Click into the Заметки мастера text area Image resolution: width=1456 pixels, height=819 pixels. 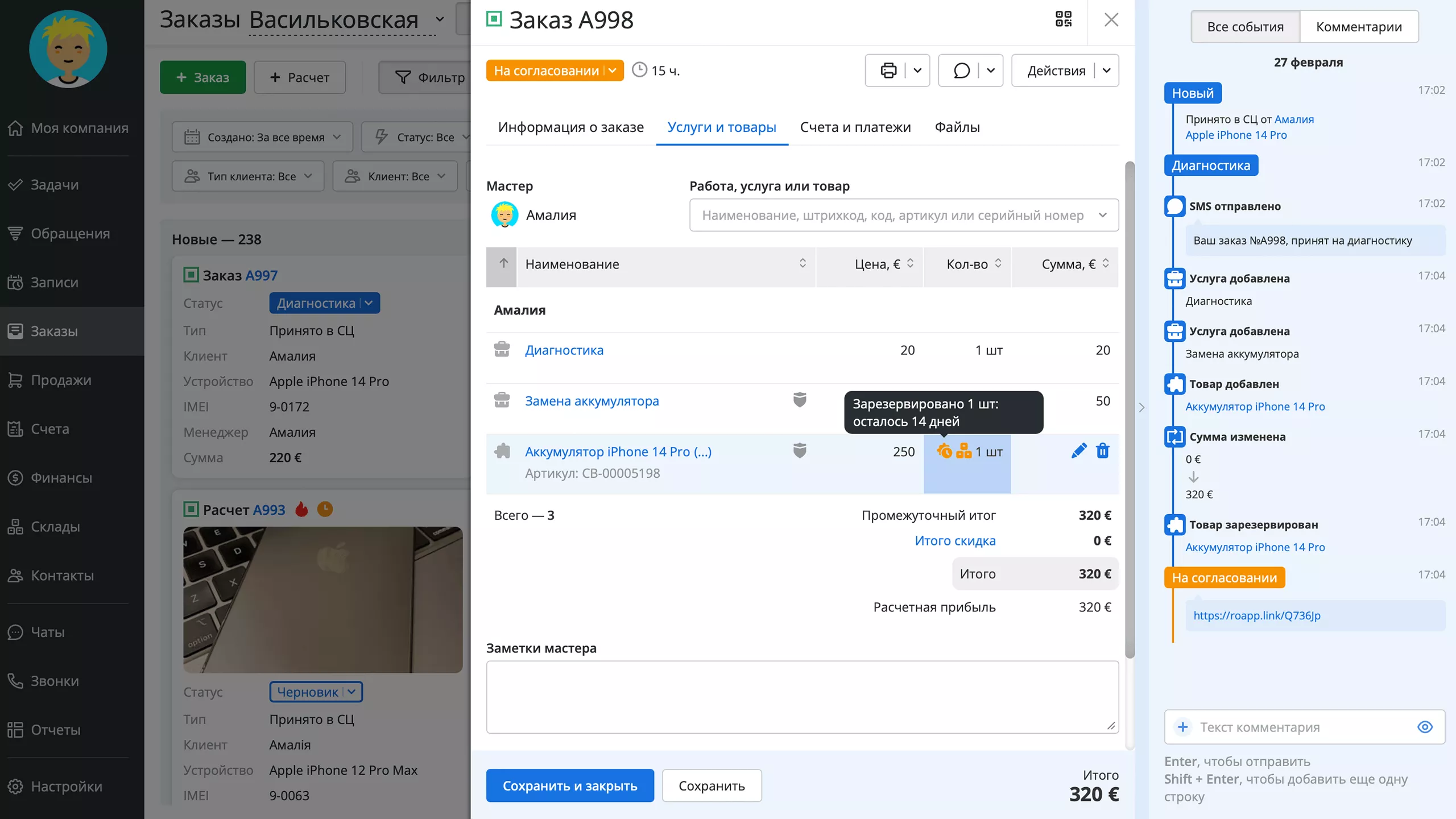coord(802,697)
